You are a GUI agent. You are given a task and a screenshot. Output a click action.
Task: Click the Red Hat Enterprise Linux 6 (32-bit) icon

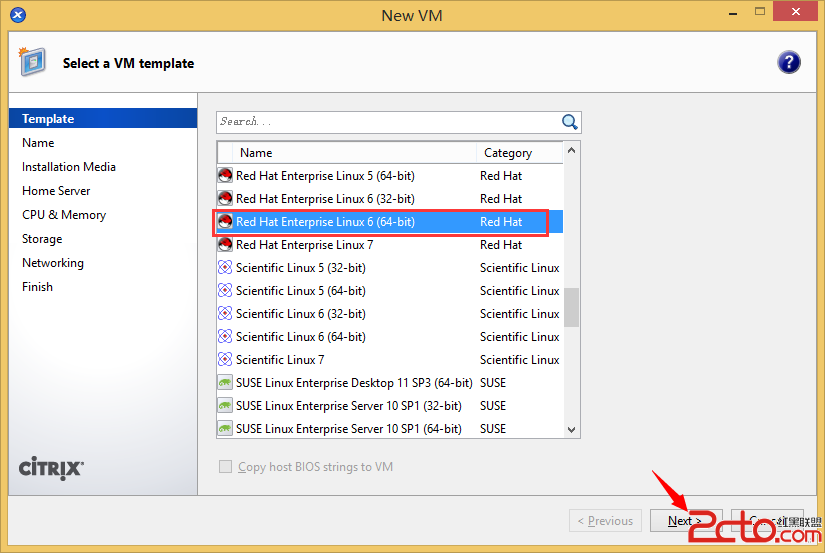[x=225, y=198]
